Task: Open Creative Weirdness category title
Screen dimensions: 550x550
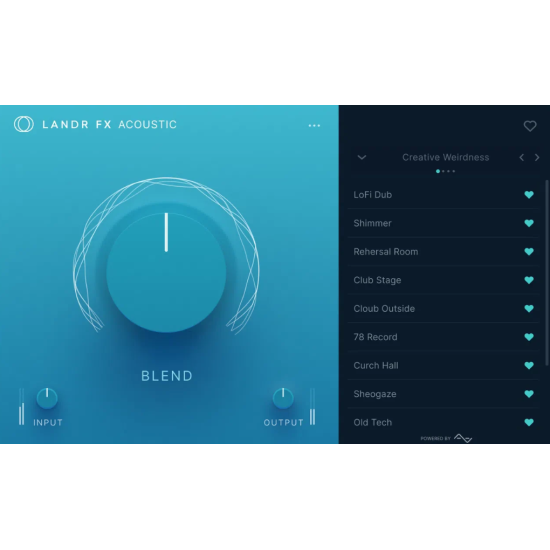Action: (445, 157)
